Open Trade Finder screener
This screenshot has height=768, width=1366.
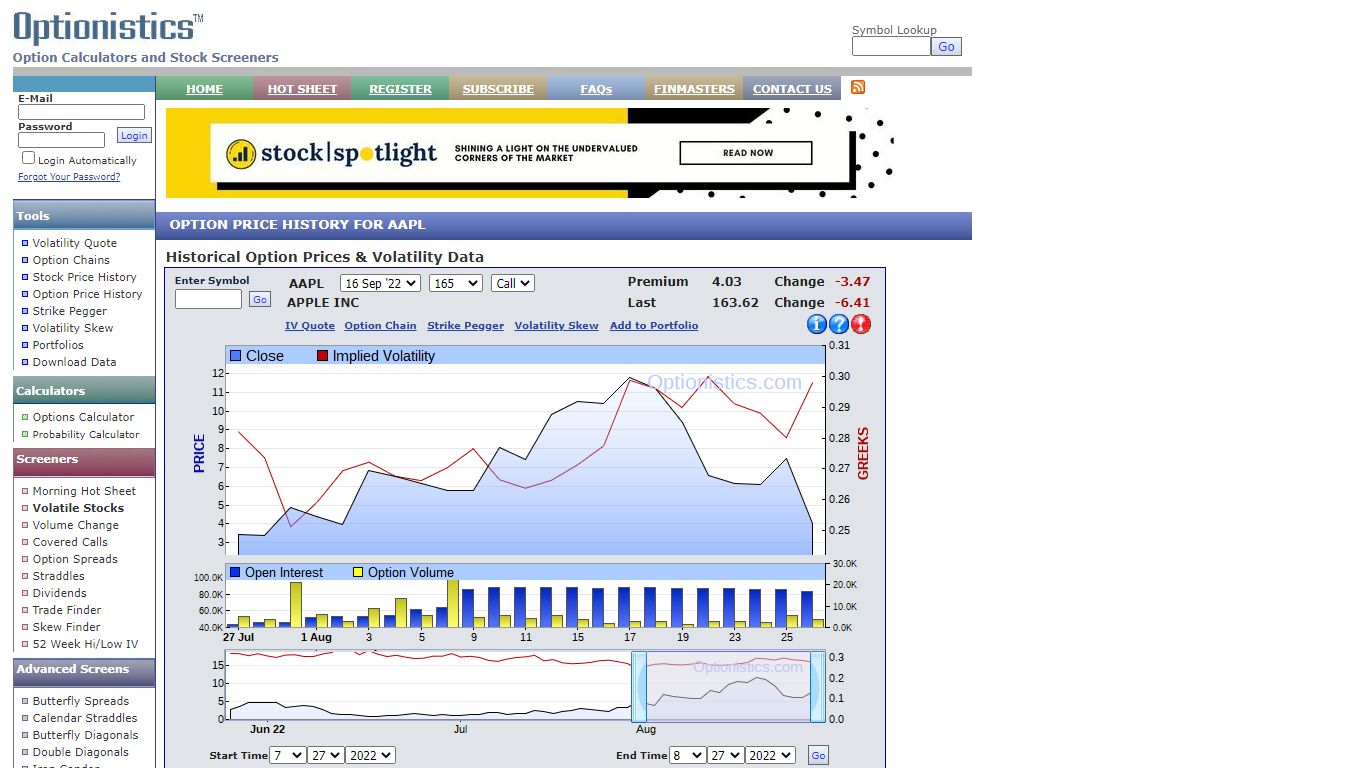coord(67,610)
